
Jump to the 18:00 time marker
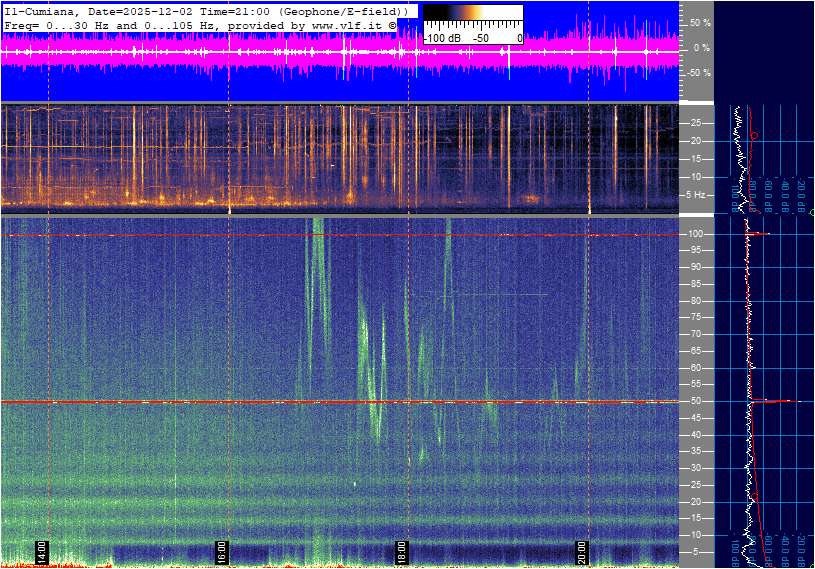point(401,552)
